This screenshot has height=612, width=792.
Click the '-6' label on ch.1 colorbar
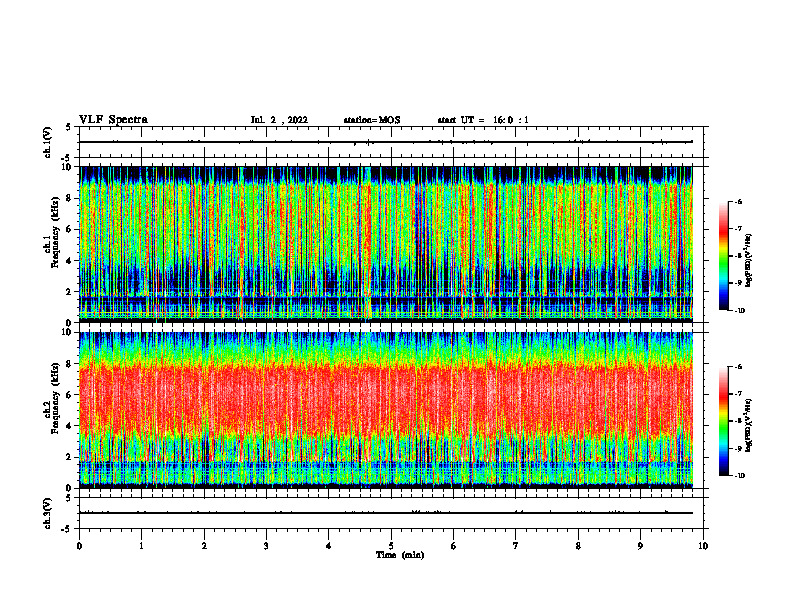tap(738, 201)
